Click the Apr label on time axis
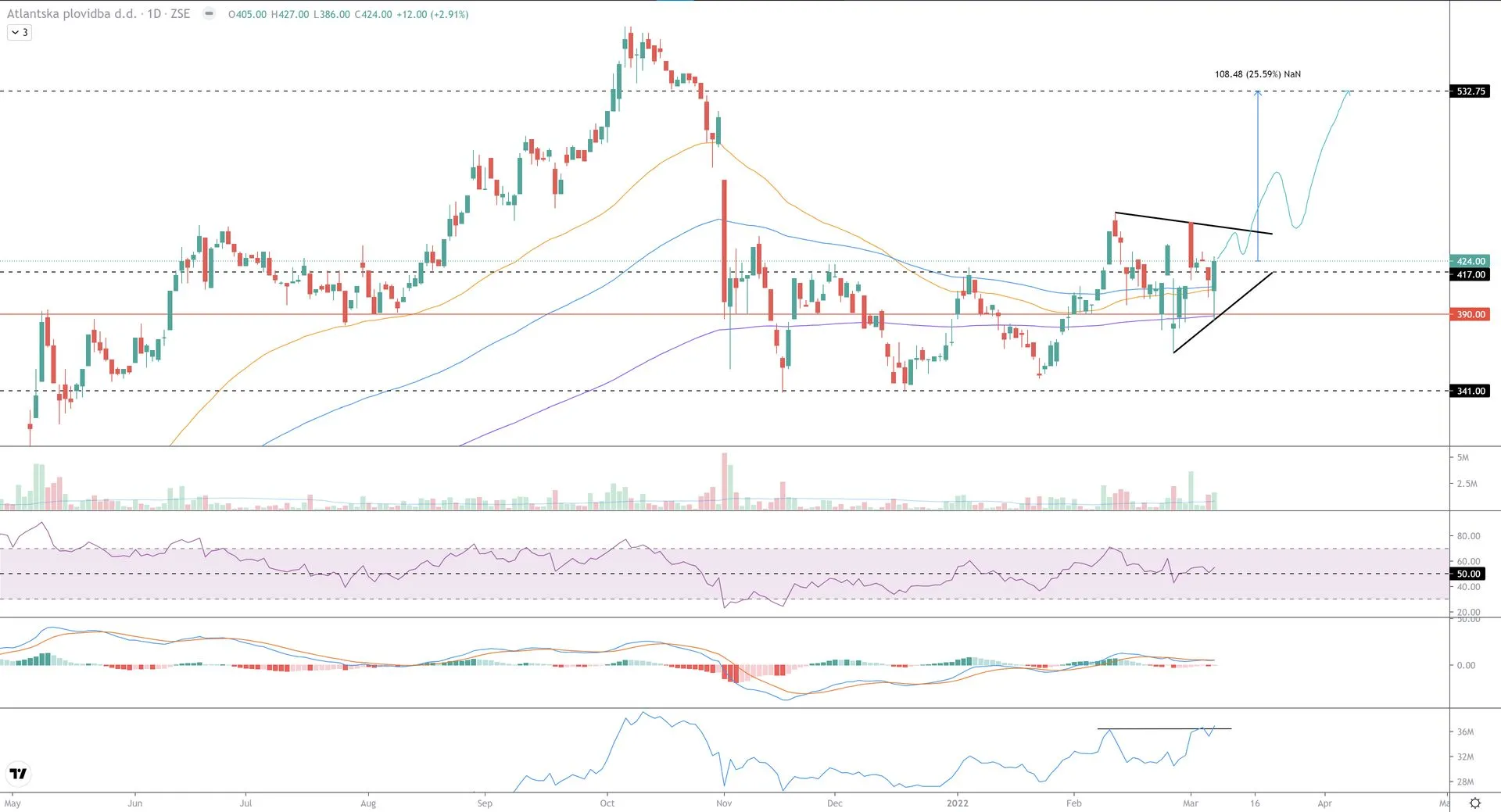 pos(1324,803)
